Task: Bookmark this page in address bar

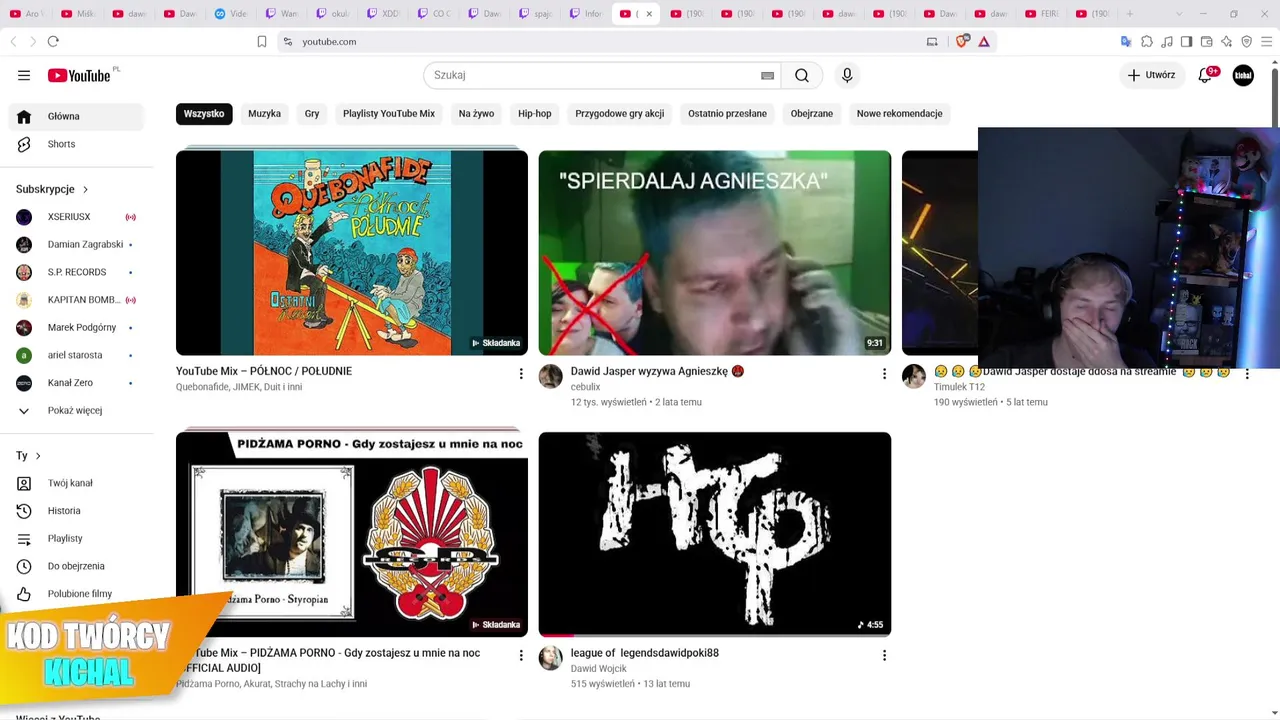Action: pos(262,41)
